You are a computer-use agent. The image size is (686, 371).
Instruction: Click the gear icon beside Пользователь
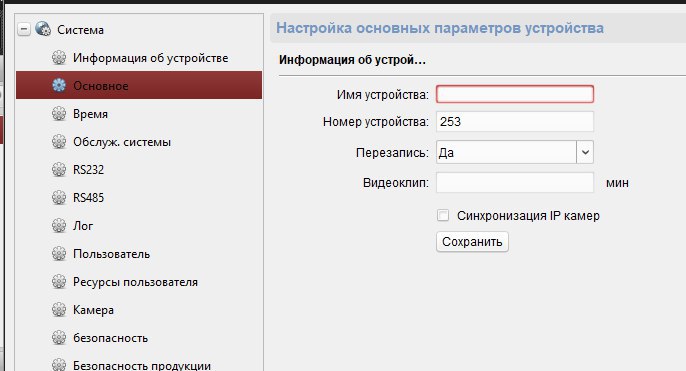pyautogui.click(x=59, y=253)
